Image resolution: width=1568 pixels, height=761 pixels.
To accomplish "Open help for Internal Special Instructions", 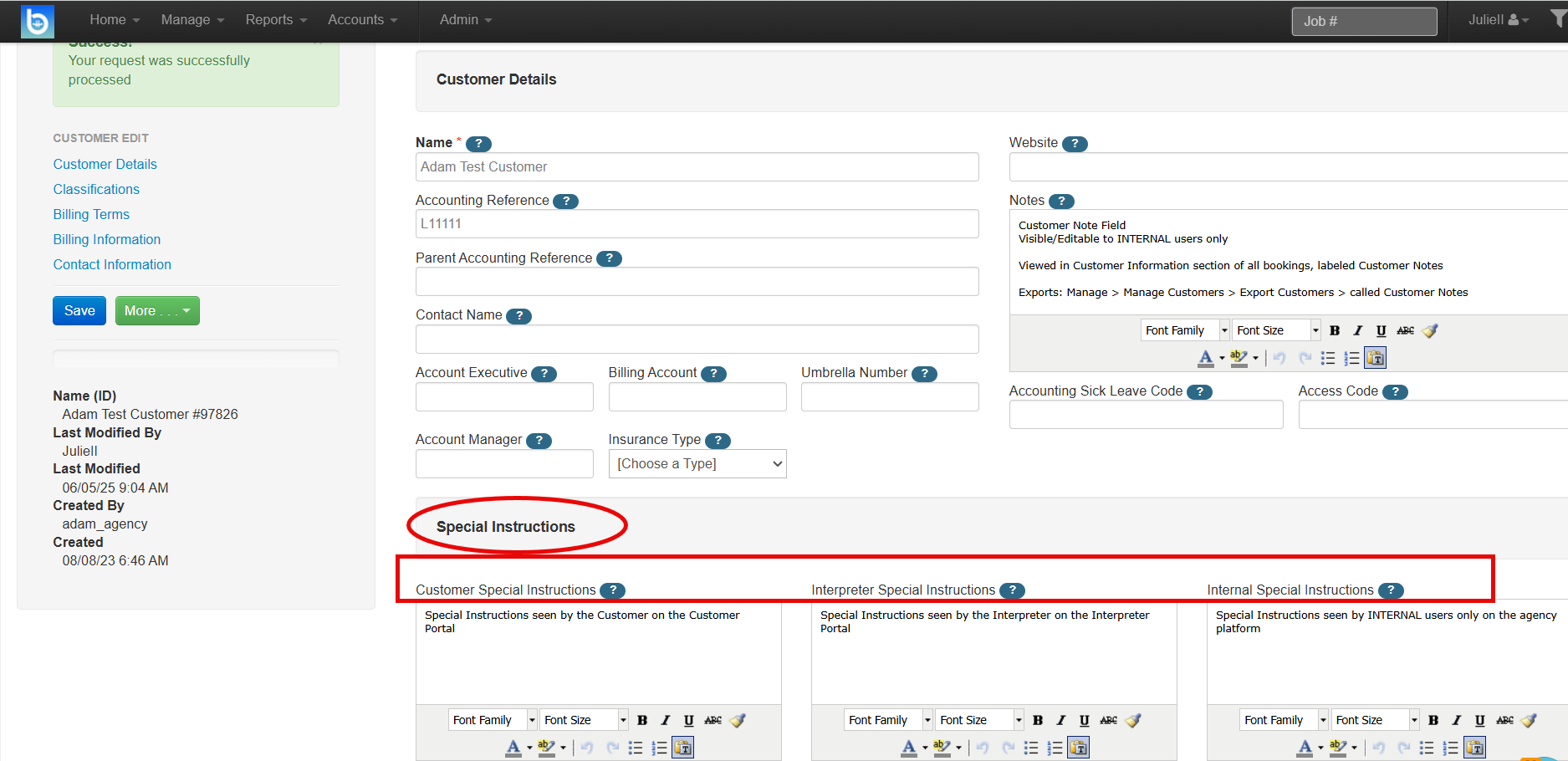I will [1391, 590].
